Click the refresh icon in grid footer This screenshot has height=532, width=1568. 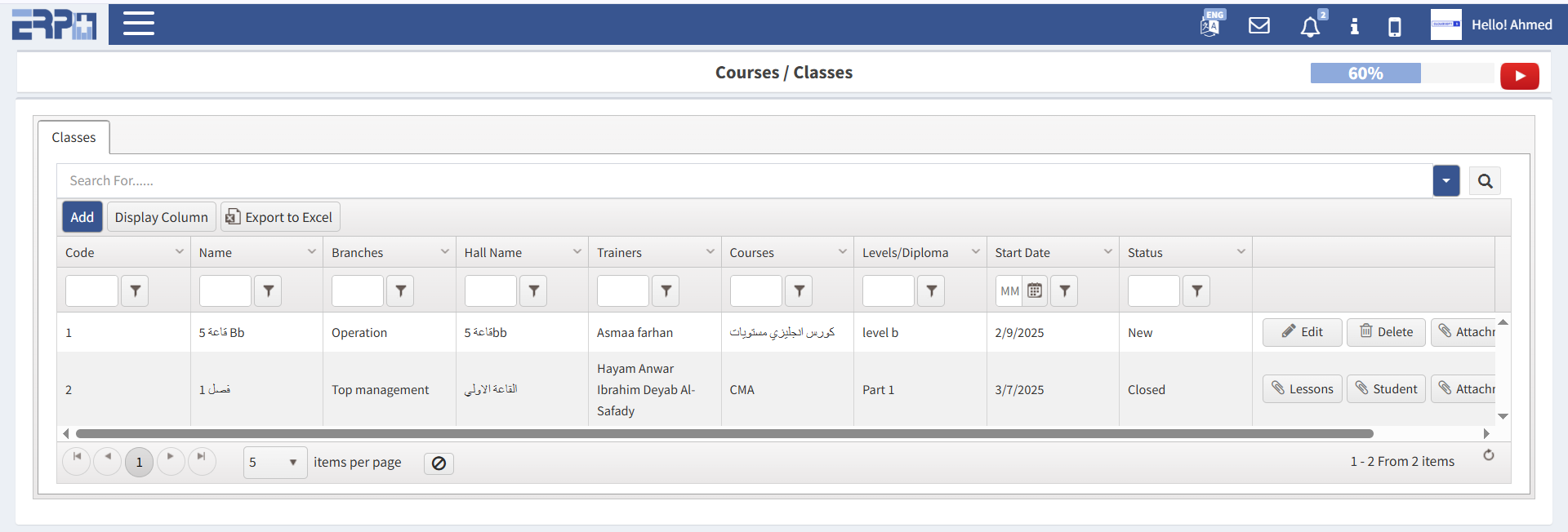[1489, 455]
